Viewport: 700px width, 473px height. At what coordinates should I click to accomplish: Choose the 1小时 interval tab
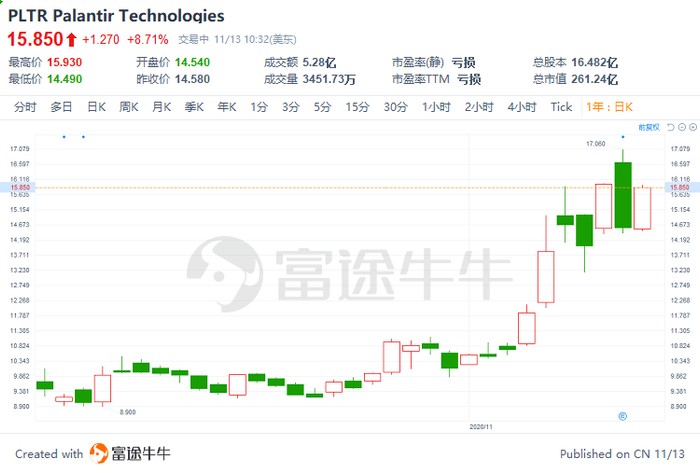(437, 107)
